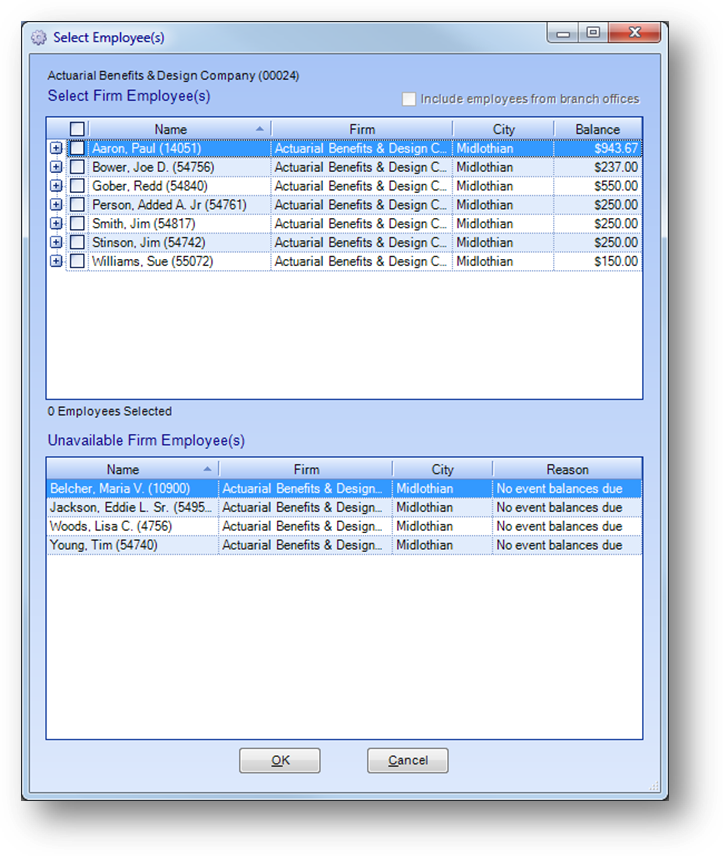723x856 pixels.
Task: Sort unavailable employees by City header
Action: tap(442, 469)
